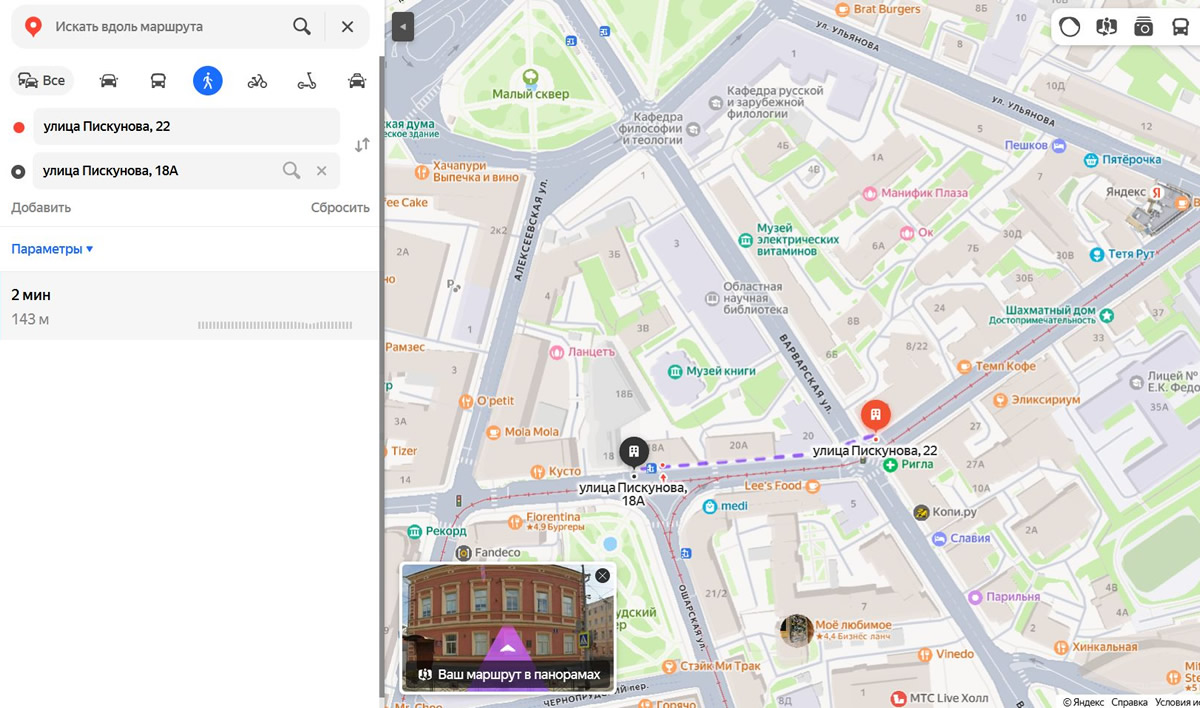1200x708 pixels.
Task: Close the panorama preview thumbnail
Action: coord(602,576)
